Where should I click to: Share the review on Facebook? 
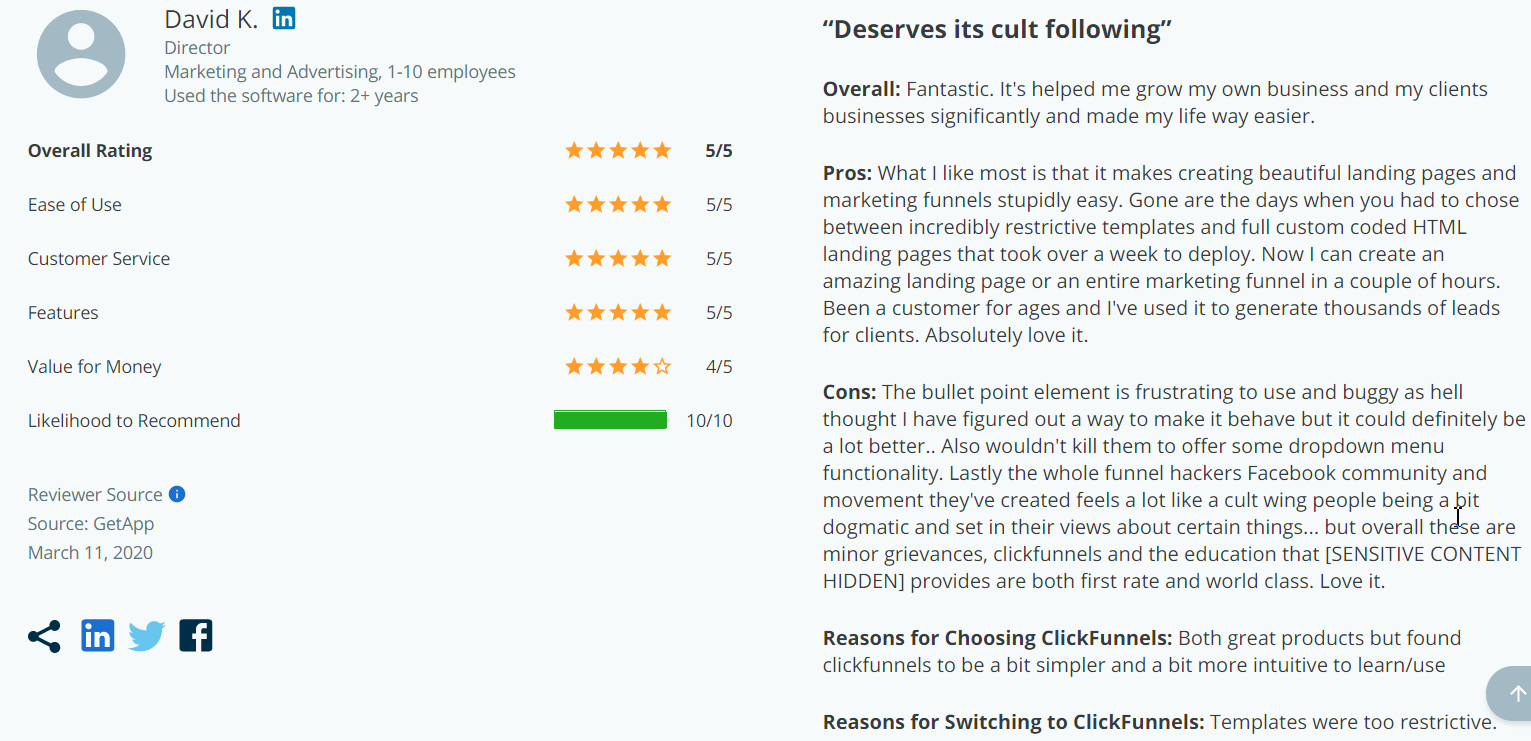196,636
